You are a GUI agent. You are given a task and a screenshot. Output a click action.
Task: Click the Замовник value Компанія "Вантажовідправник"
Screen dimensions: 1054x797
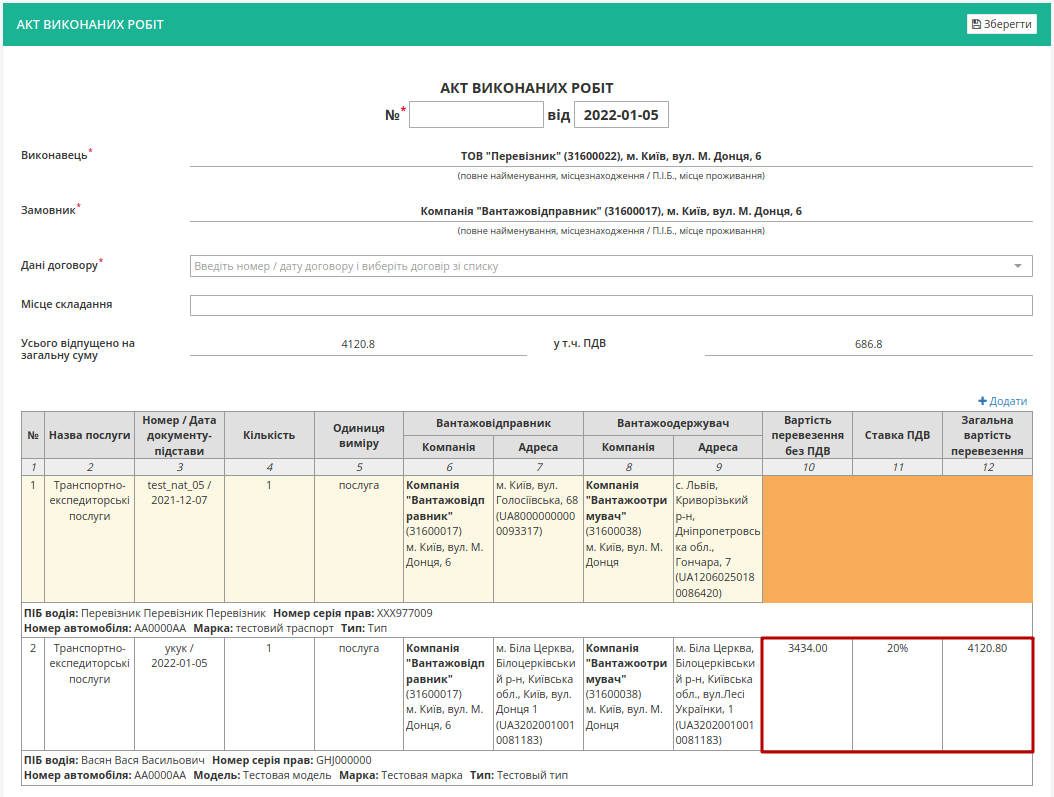click(x=611, y=211)
